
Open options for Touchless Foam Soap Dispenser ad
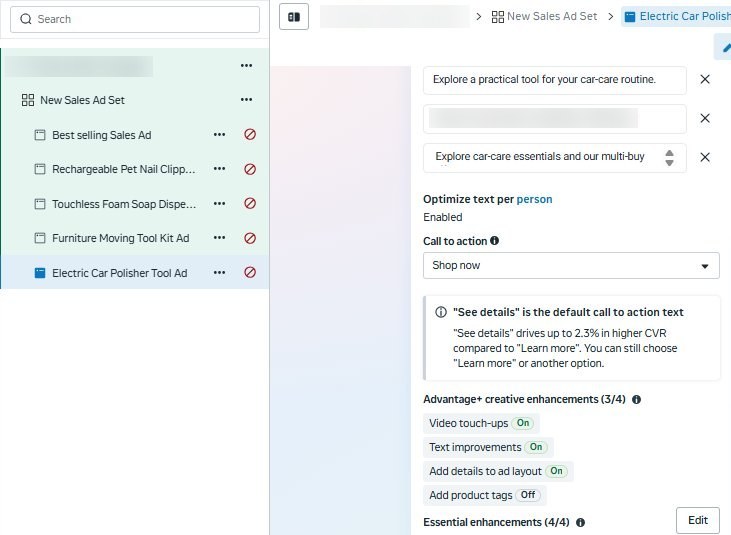[x=219, y=204]
